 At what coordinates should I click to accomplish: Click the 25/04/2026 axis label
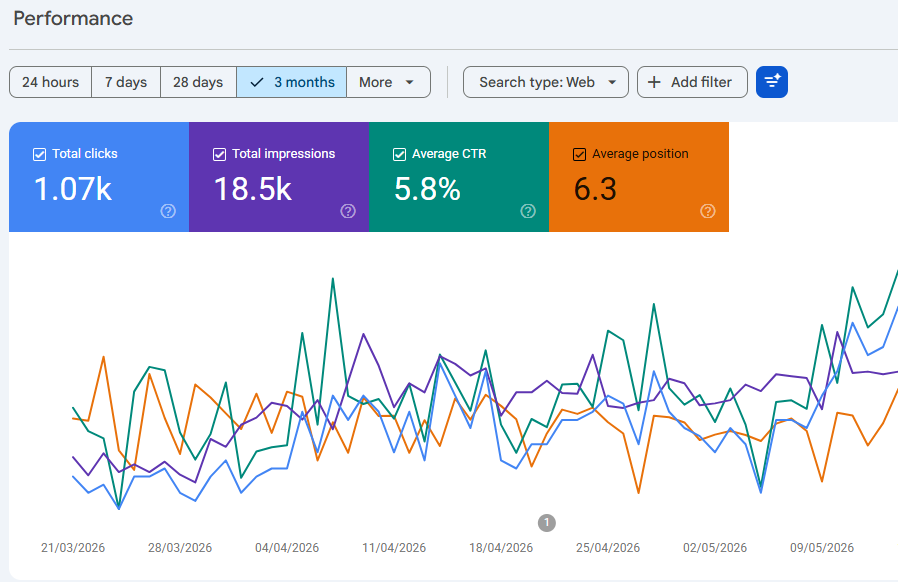(x=608, y=548)
